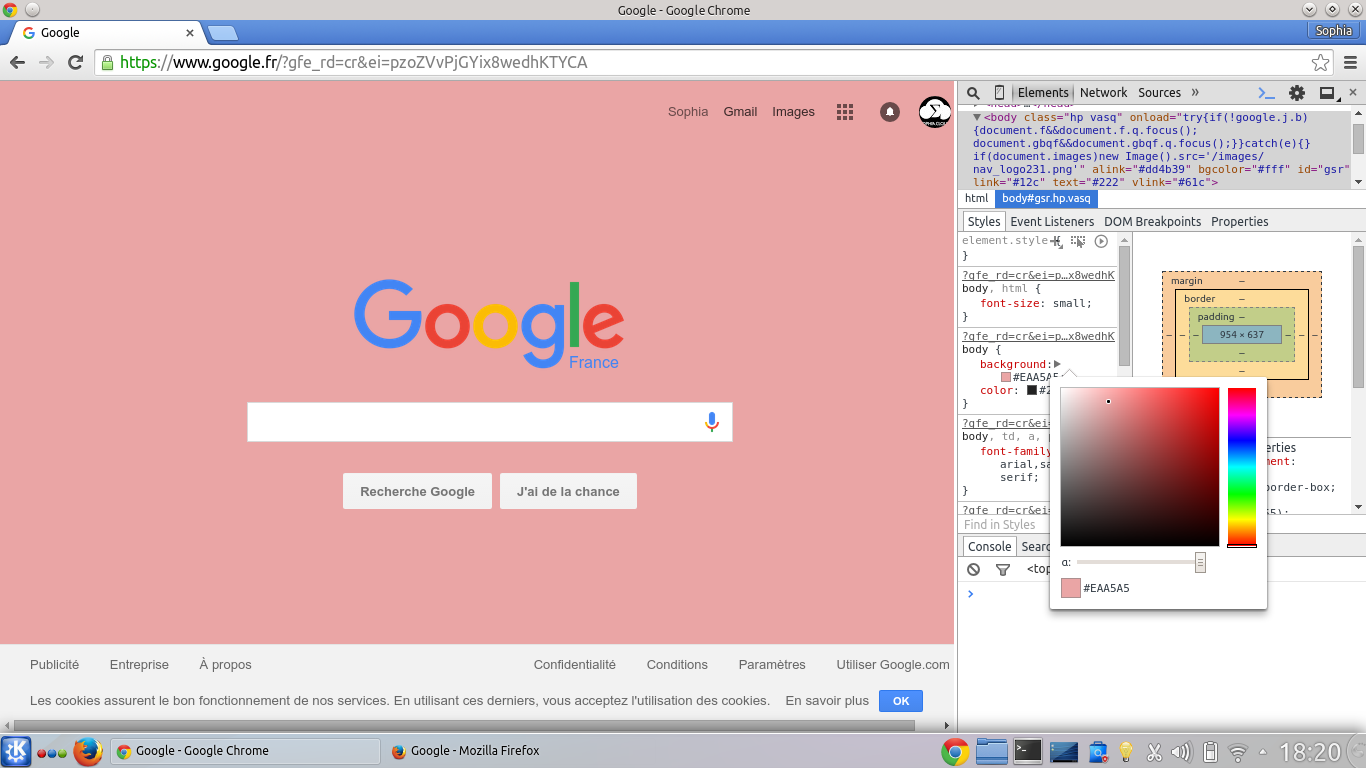Switch to the Network panel
The height and width of the screenshot is (768, 1366).
coord(1103,92)
